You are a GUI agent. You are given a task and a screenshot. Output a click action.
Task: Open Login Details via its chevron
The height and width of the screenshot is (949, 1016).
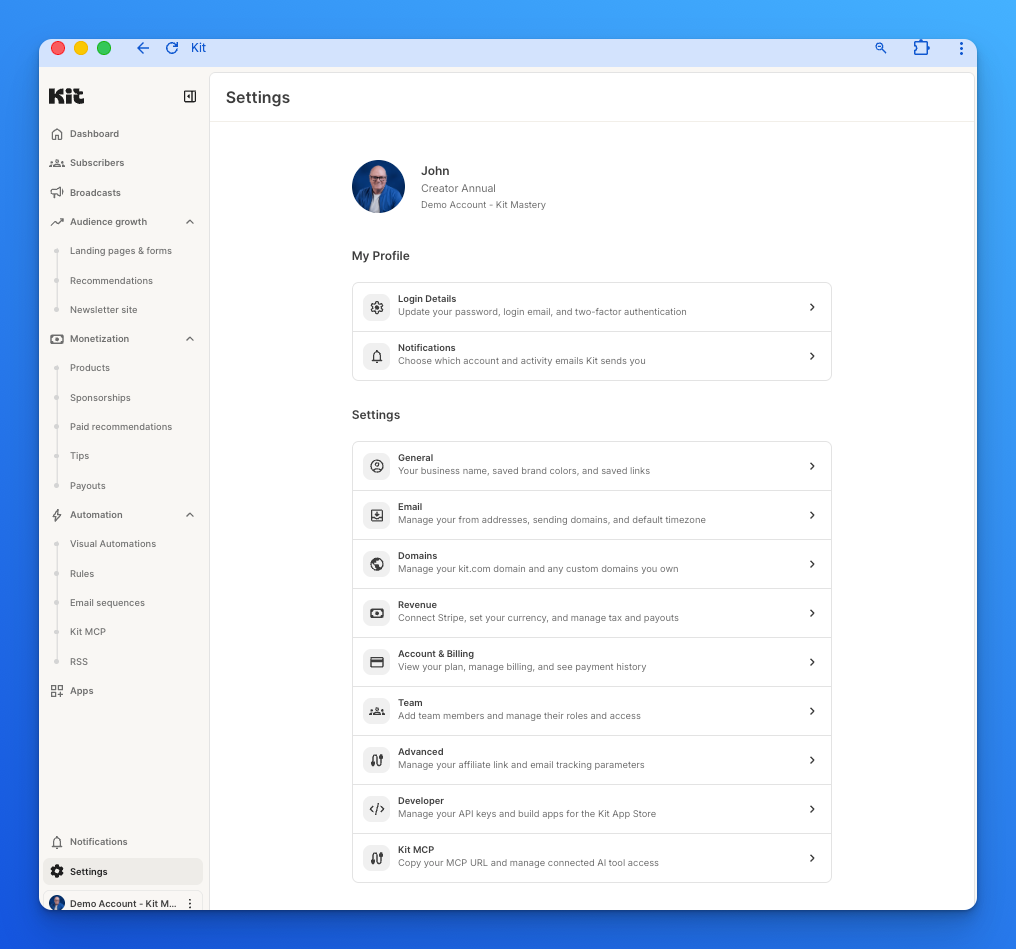[812, 307]
